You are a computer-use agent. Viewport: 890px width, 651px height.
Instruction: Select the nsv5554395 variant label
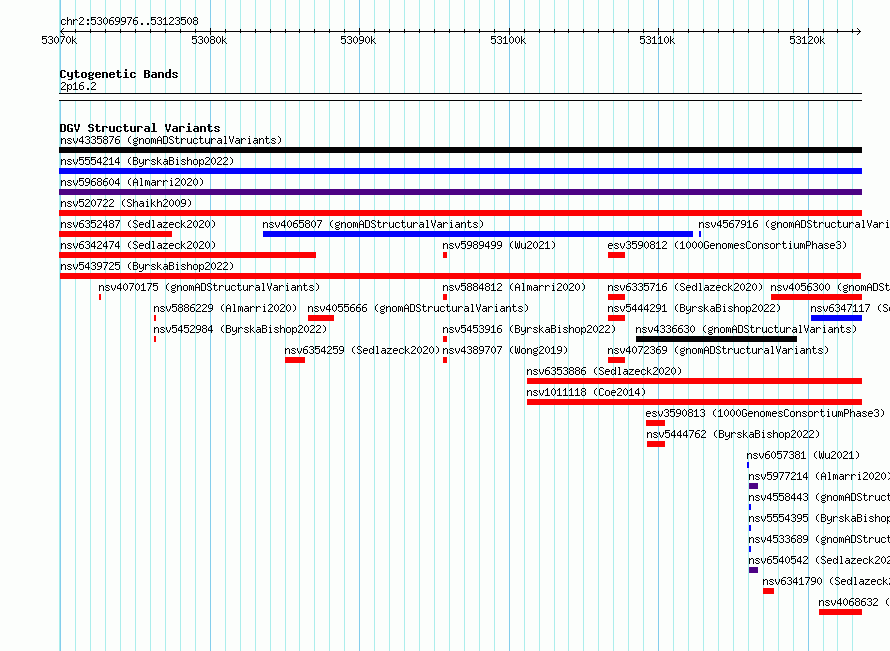[x=819, y=518]
